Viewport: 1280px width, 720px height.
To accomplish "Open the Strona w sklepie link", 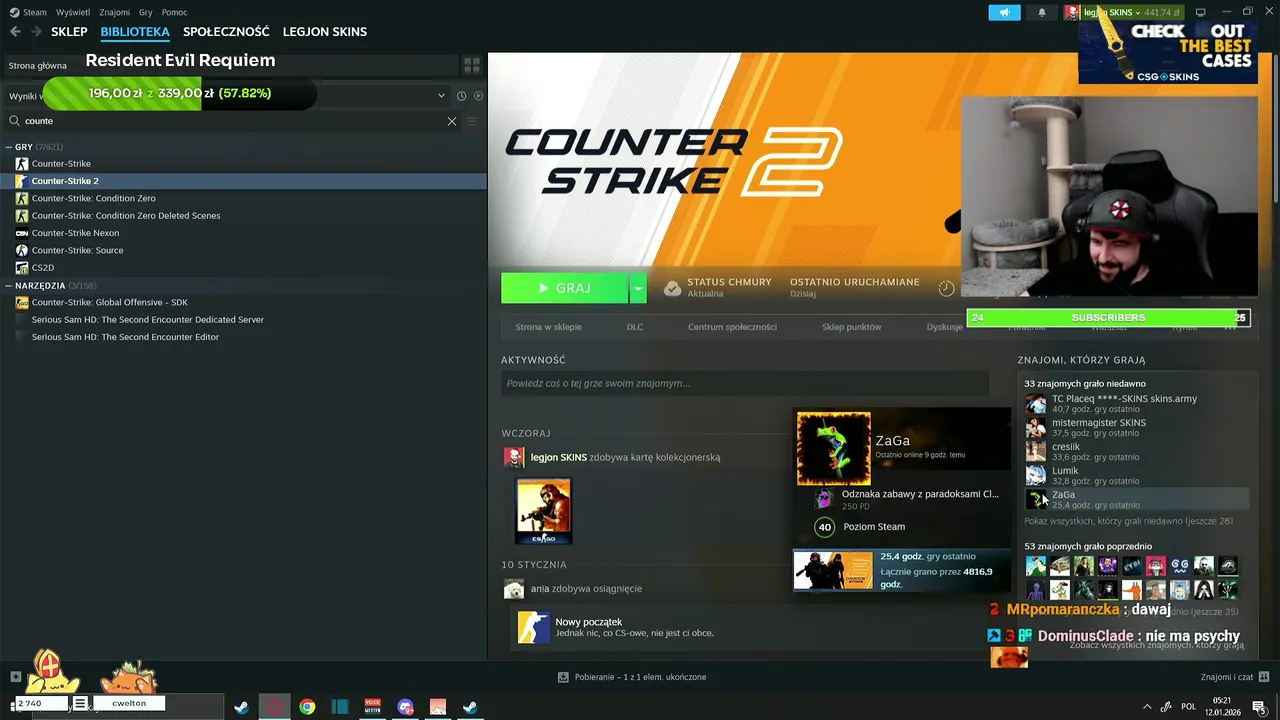I will [548, 327].
